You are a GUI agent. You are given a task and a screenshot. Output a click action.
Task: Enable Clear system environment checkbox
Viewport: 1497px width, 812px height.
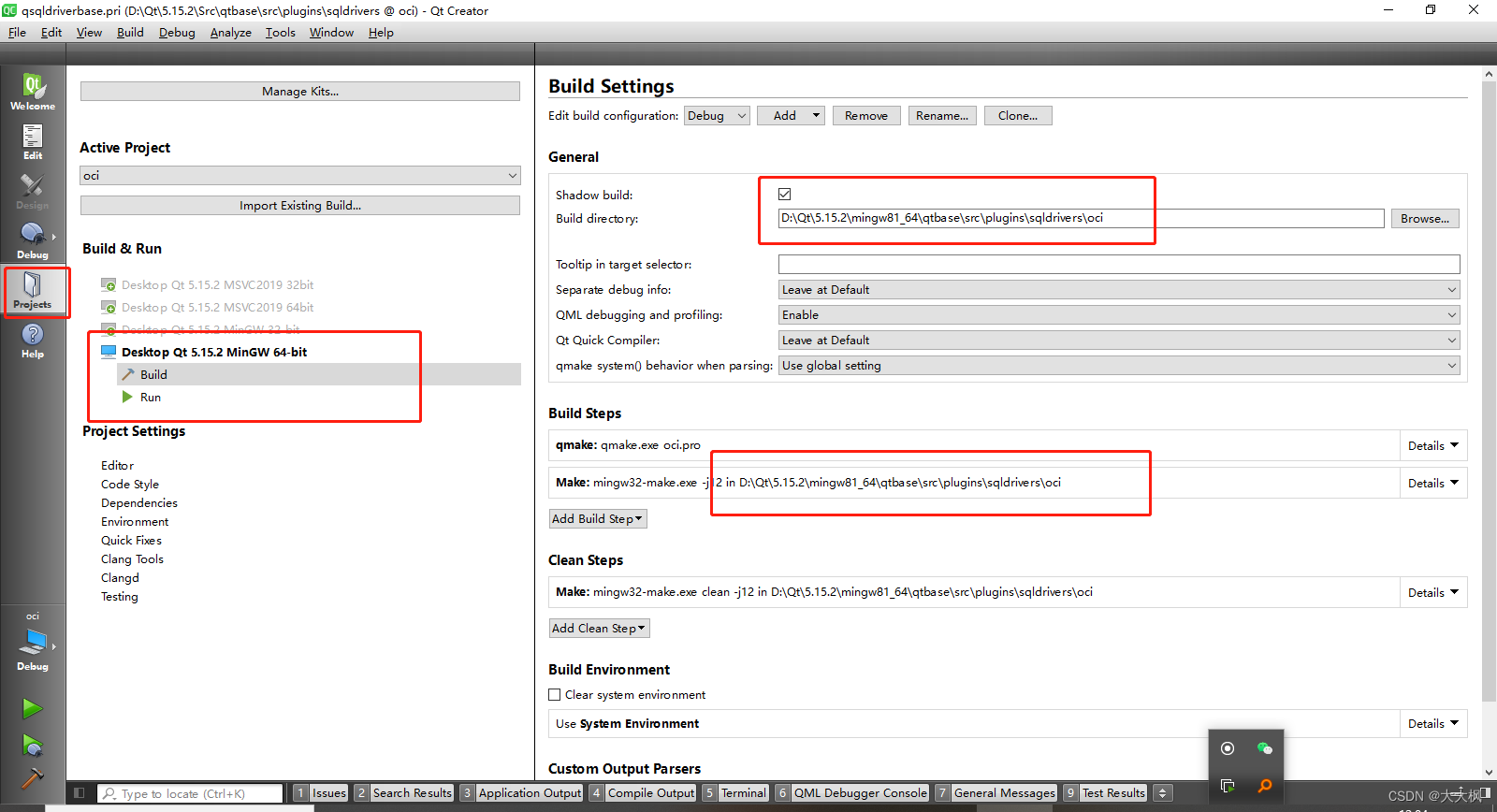pos(555,695)
